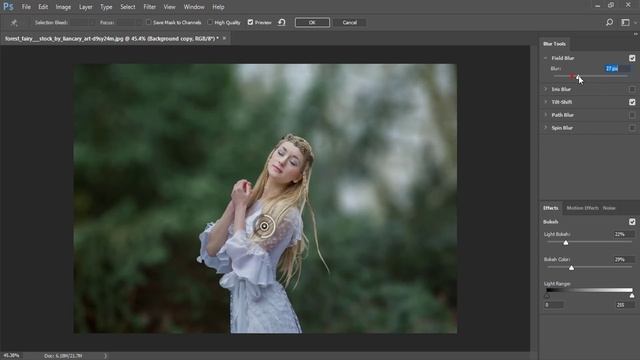Click the Selection Bleed input field
Screen dimensions: 640x360
click(x=81, y=22)
